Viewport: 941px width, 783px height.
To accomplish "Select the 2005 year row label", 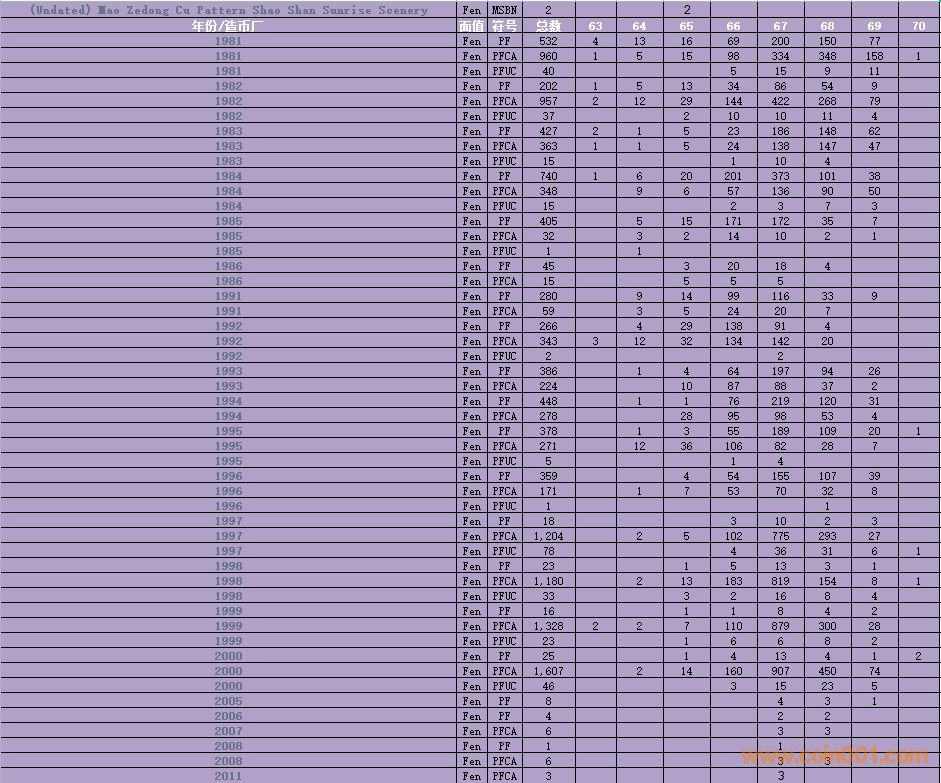I will coord(228,701).
